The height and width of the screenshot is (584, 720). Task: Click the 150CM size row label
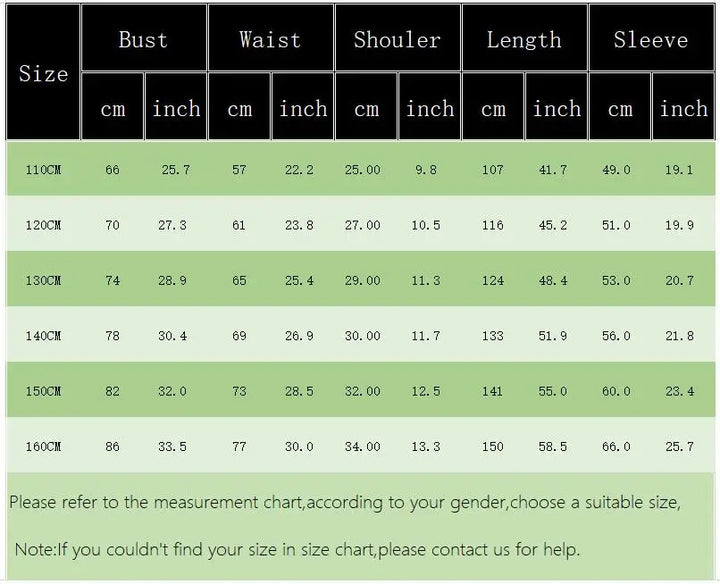click(x=43, y=391)
